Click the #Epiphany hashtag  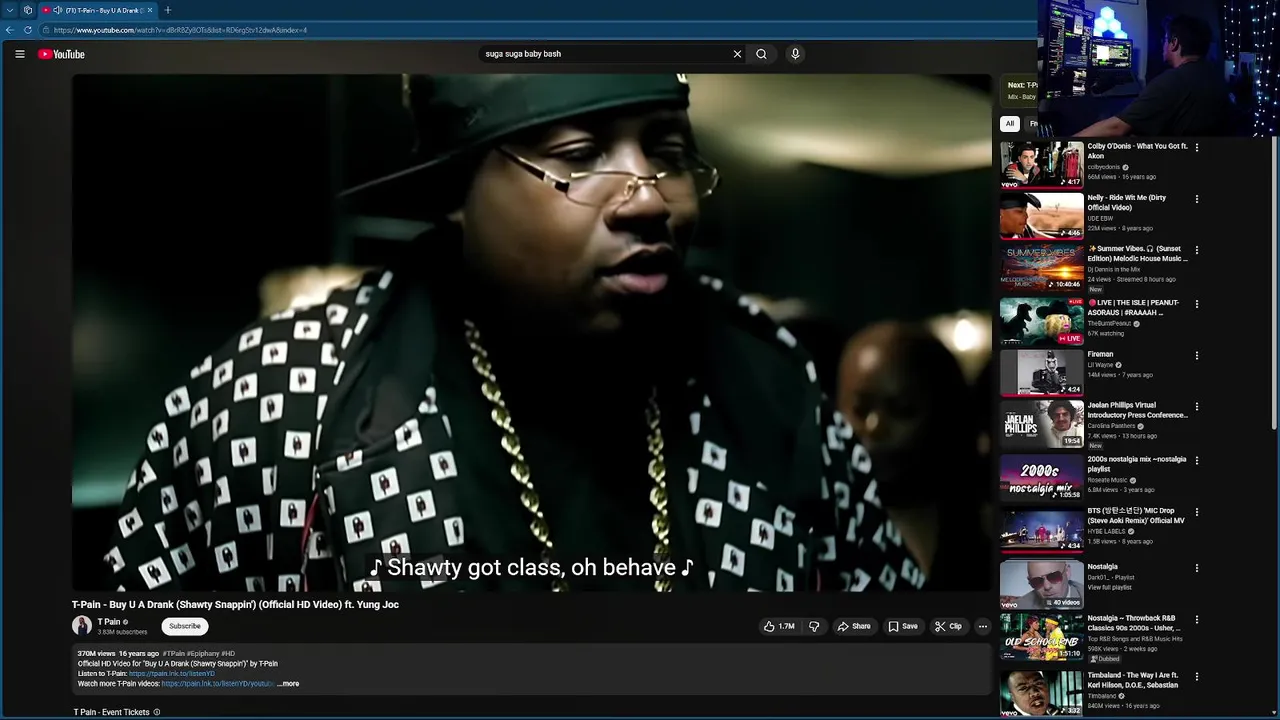pyautogui.click(x=203, y=654)
